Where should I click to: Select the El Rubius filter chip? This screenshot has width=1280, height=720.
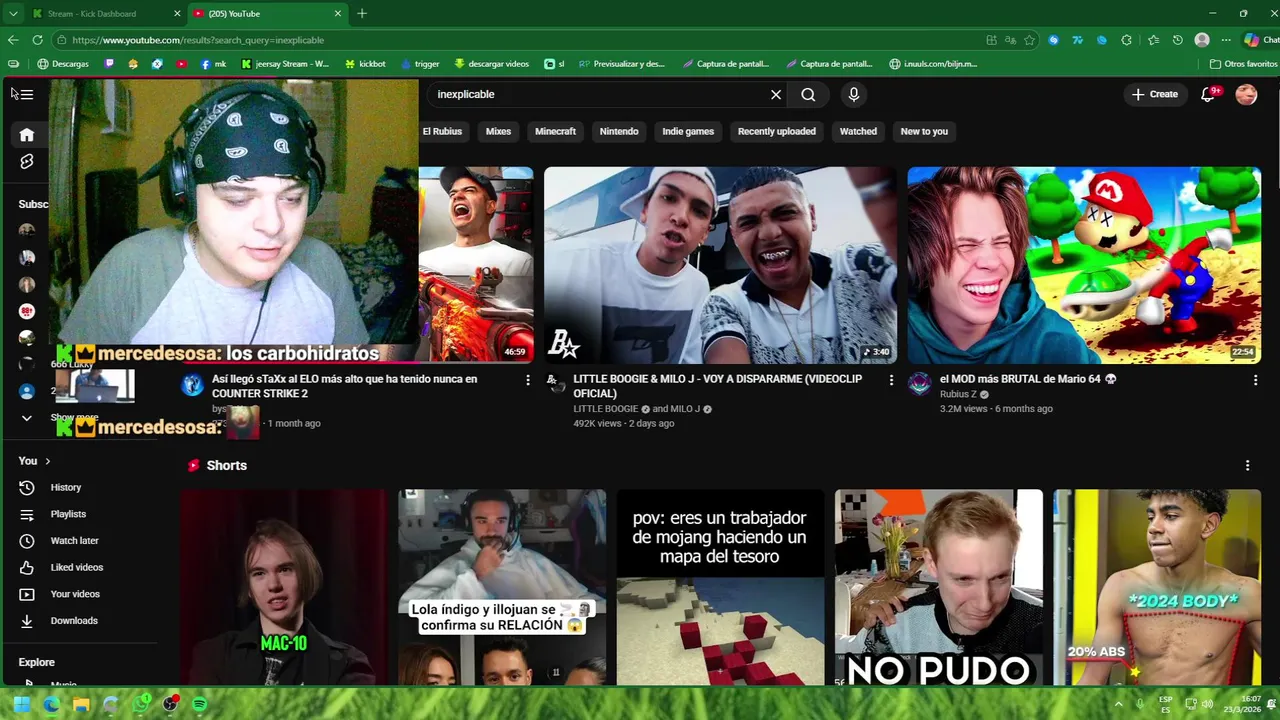tap(442, 131)
